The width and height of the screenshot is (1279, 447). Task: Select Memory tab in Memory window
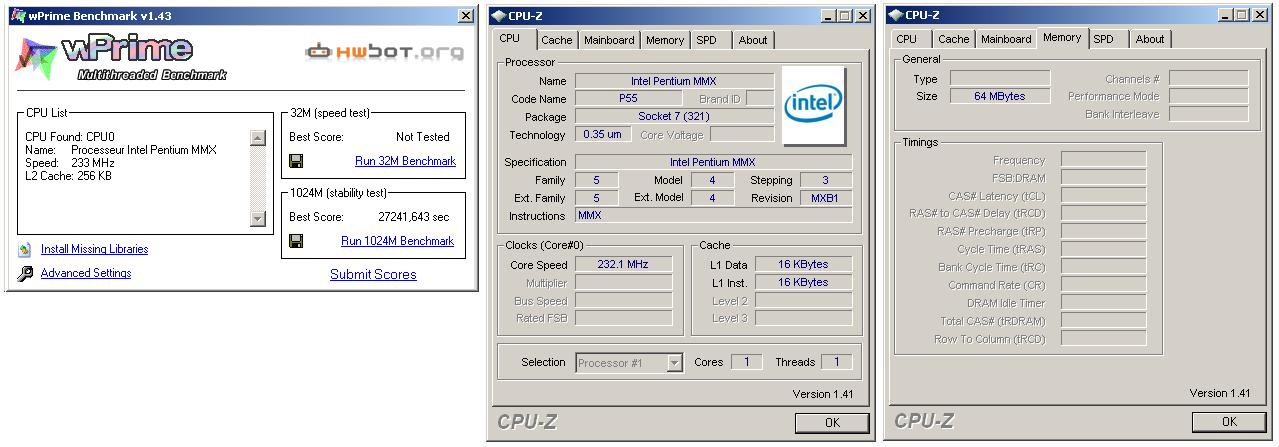click(1062, 37)
